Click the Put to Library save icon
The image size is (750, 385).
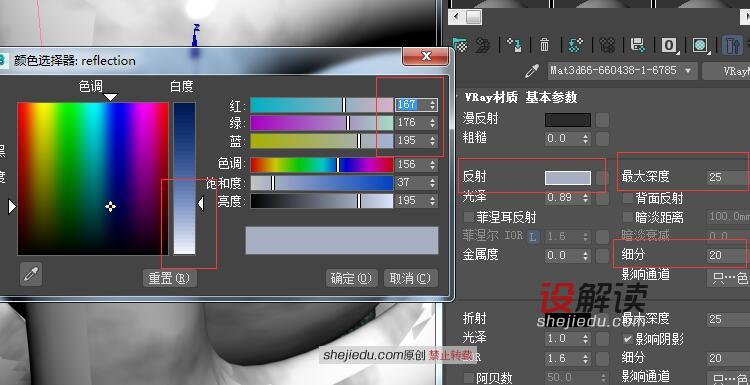[x=638, y=45]
